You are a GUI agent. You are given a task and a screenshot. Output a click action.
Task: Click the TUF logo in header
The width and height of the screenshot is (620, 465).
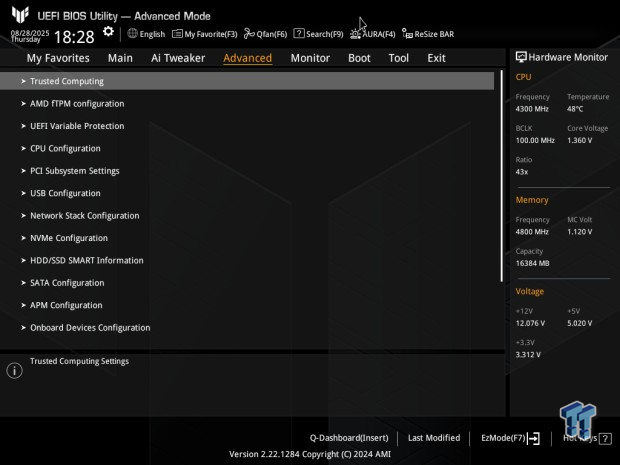coord(20,15)
